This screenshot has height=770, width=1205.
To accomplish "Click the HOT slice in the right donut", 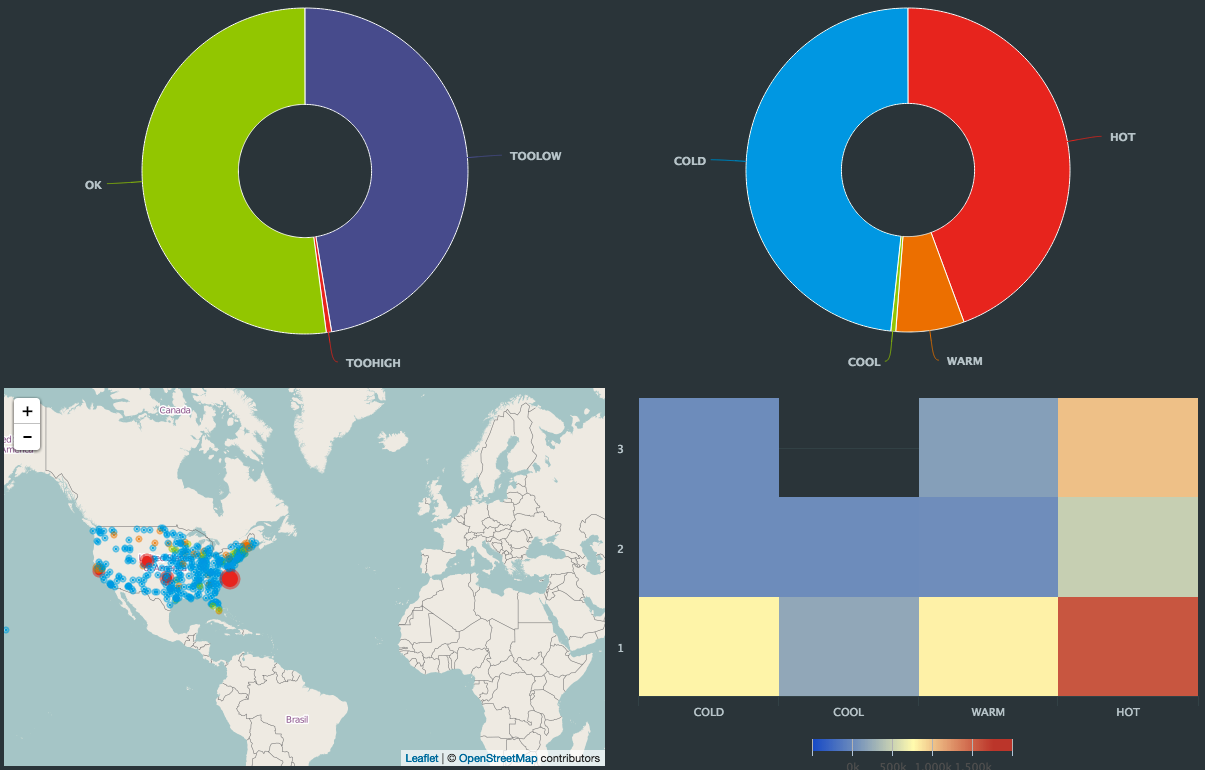I will tap(1000, 170).
